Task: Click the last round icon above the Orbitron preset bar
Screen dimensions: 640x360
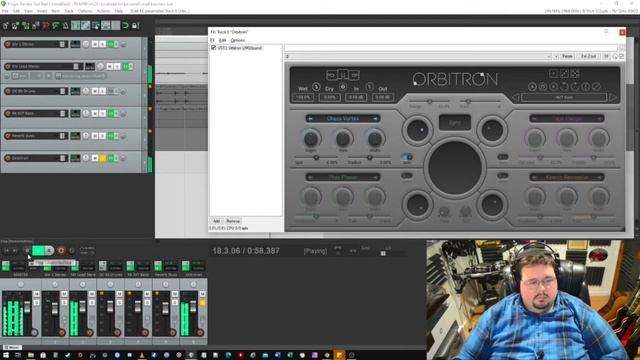Action: (596, 87)
